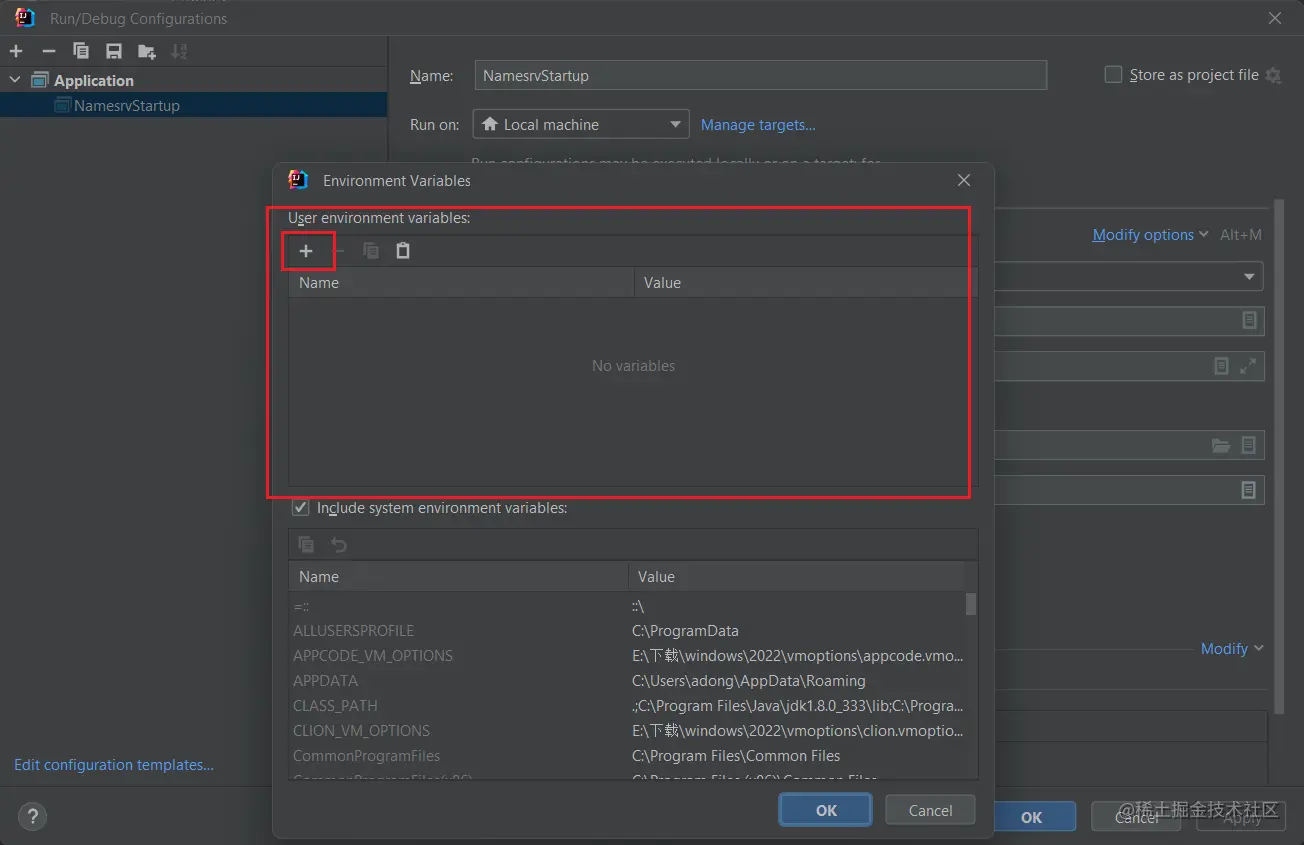
Task: Click Name header of system variables table
Action: [458, 577]
